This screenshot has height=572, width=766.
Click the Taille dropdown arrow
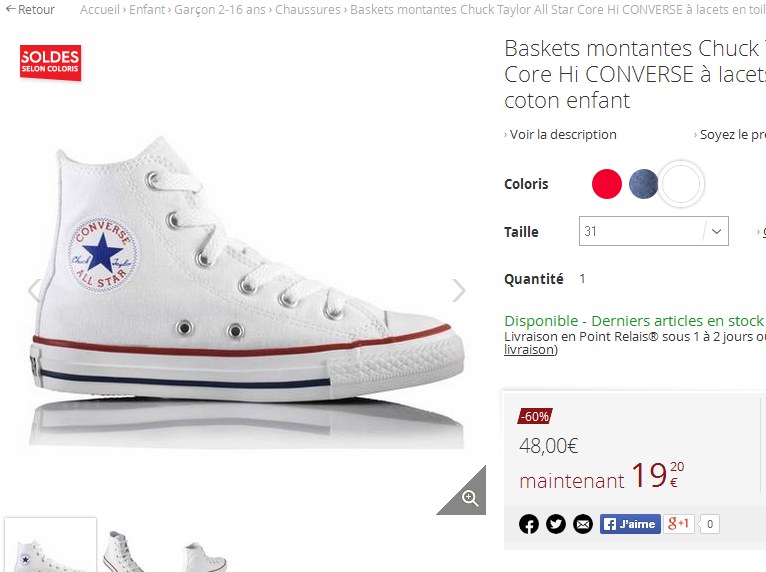coord(716,231)
